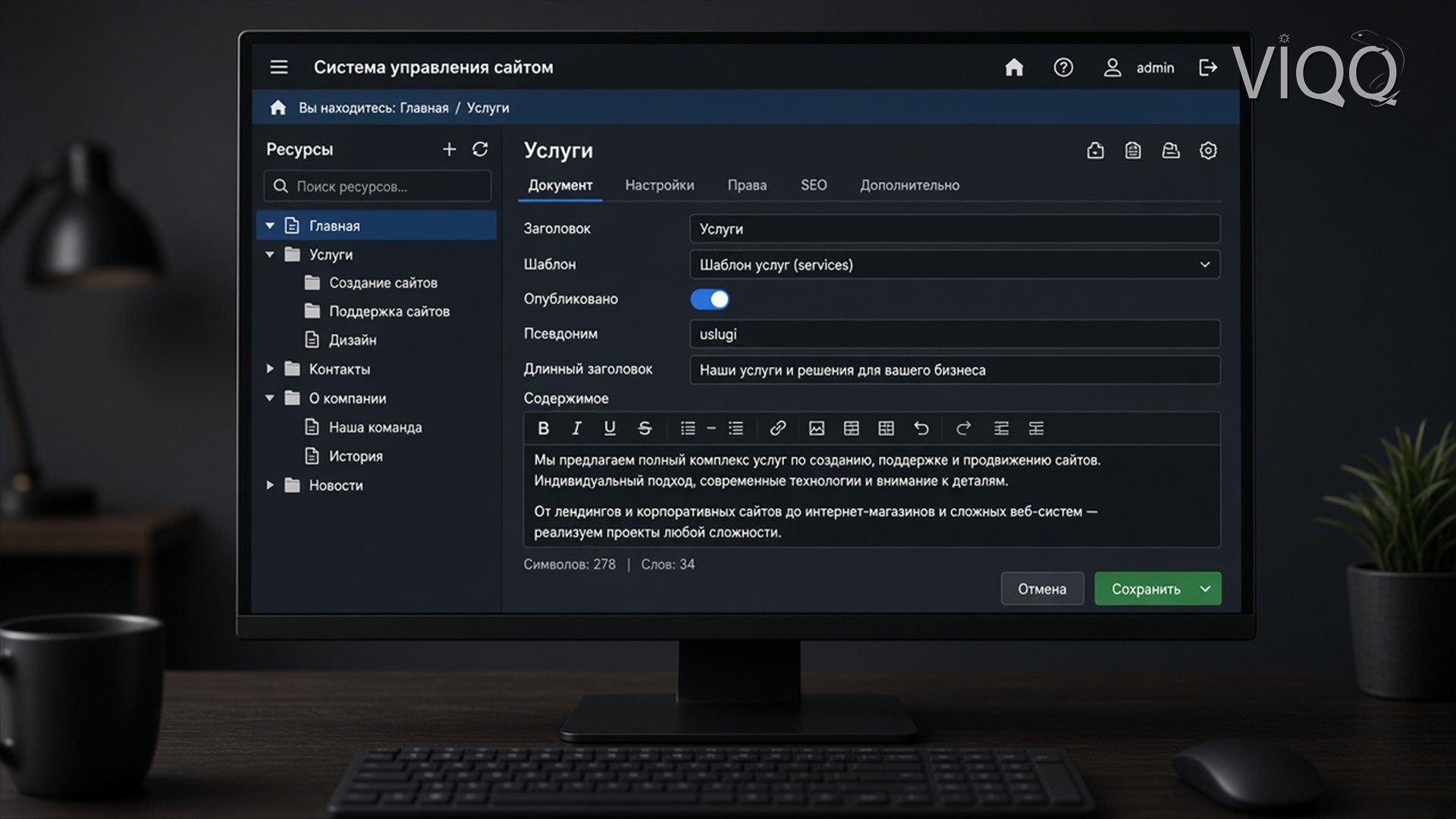Click the Слов: 34 counter
1456x819 pixels.
pyautogui.click(x=667, y=564)
